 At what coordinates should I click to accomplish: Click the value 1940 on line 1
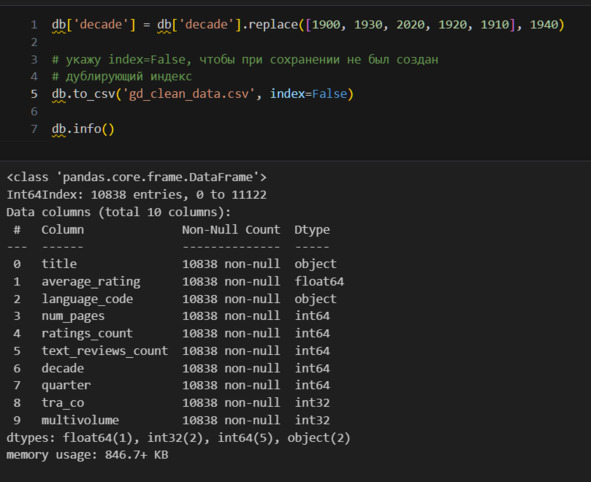[544, 25]
